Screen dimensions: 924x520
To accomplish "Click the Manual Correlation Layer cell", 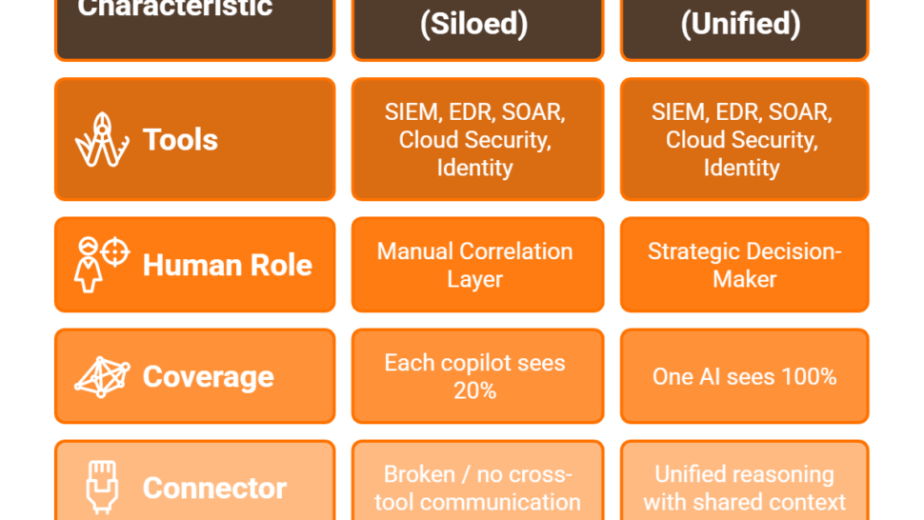I will pyautogui.click(x=477, y=265).
